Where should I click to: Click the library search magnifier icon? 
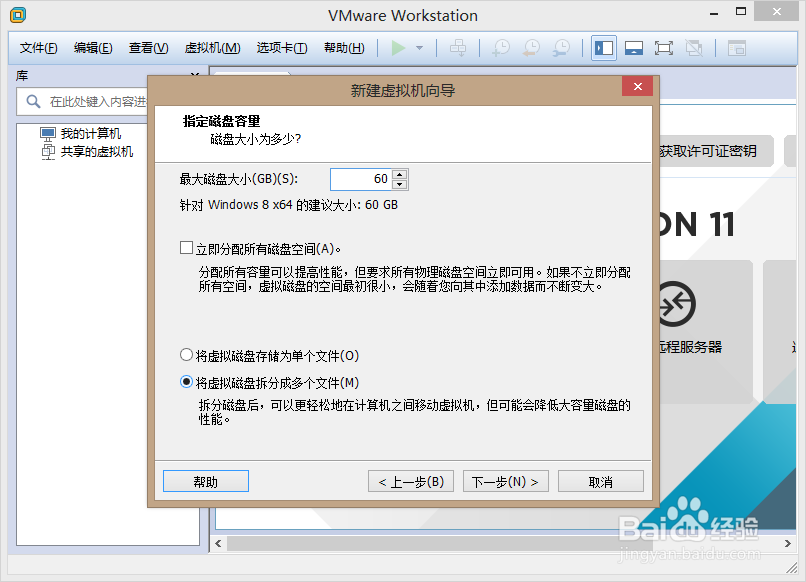33,101
